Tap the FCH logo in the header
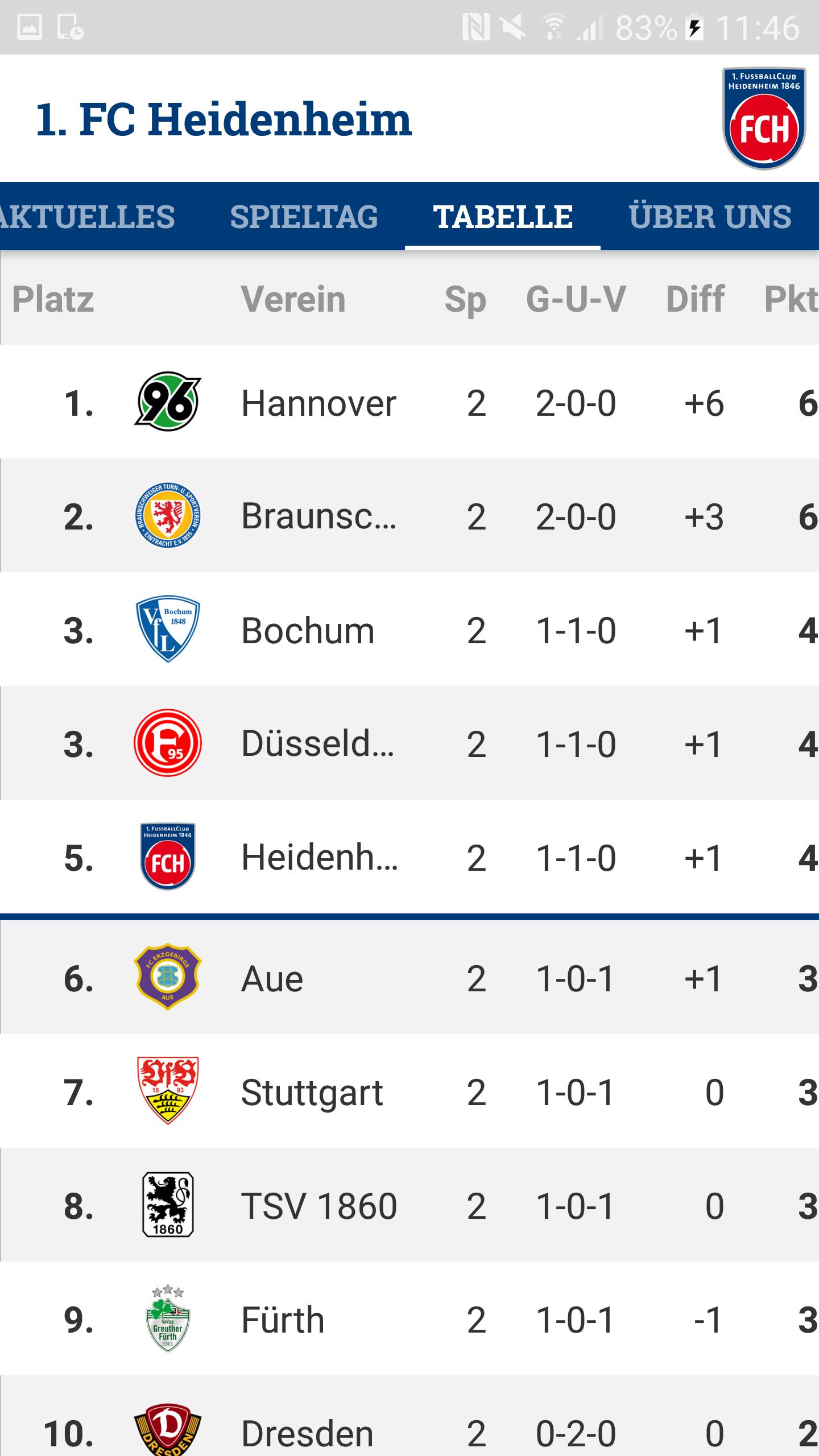 tap(764, 118)
